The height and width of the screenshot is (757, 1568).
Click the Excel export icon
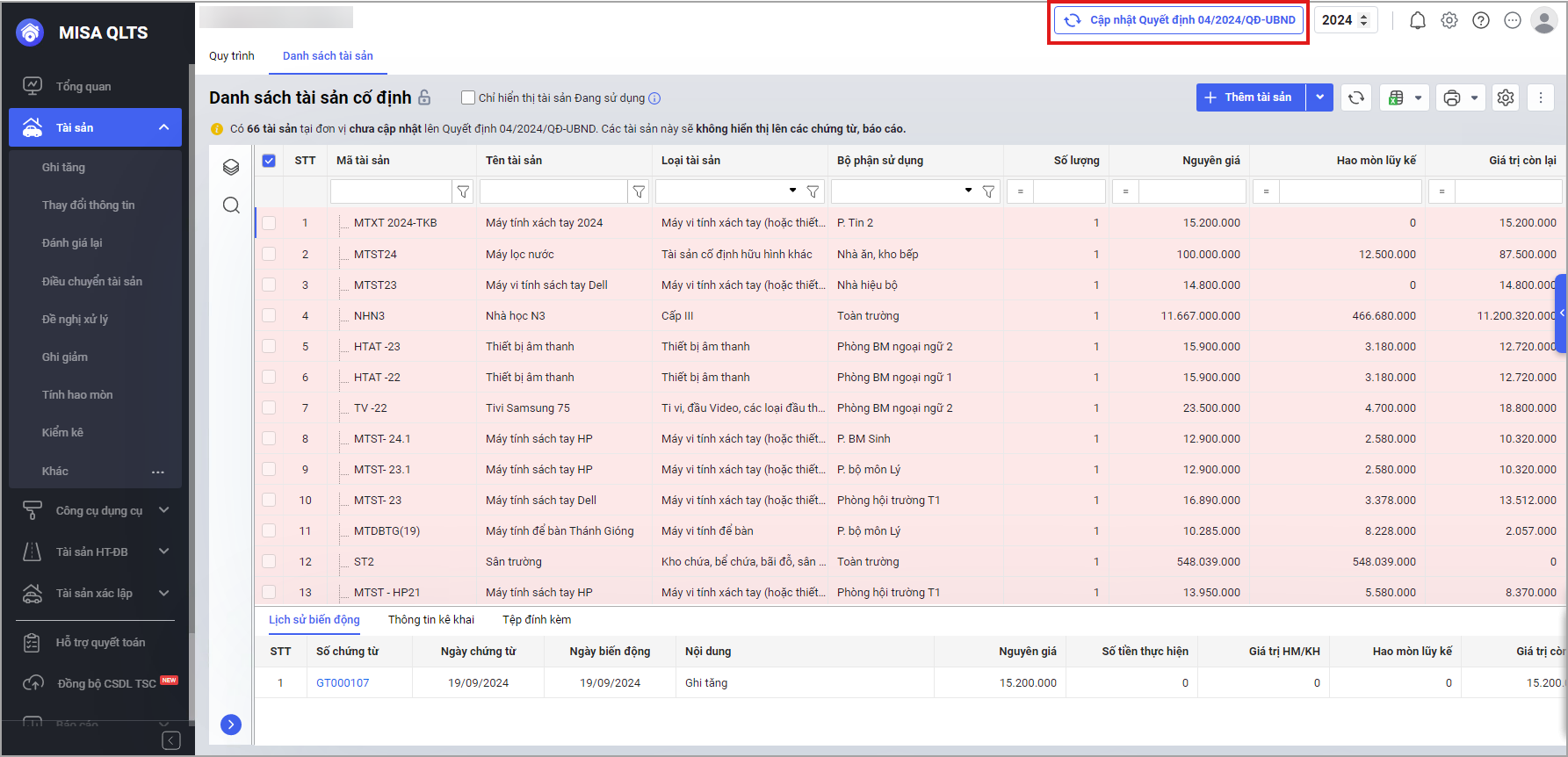point(1396,97)
